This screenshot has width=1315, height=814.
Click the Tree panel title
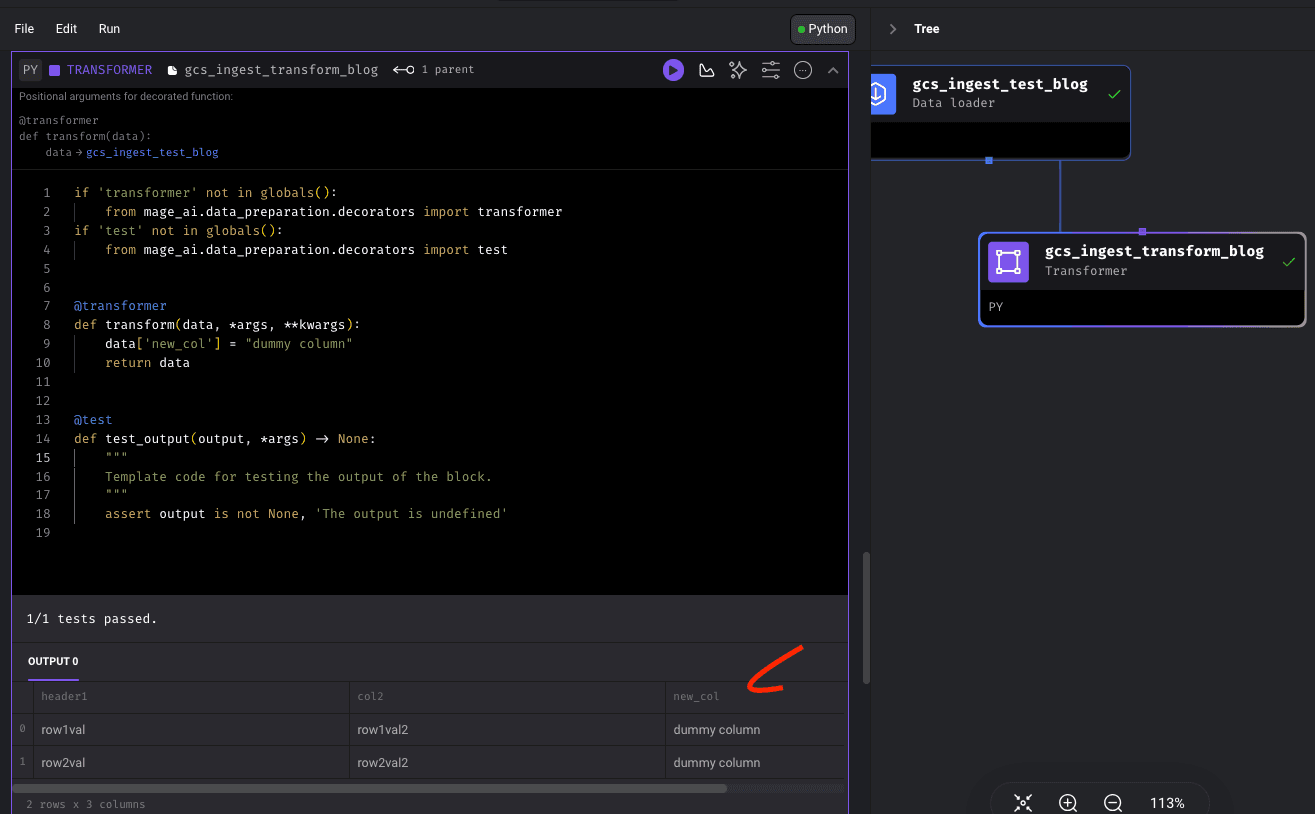(x=927, y=29)
